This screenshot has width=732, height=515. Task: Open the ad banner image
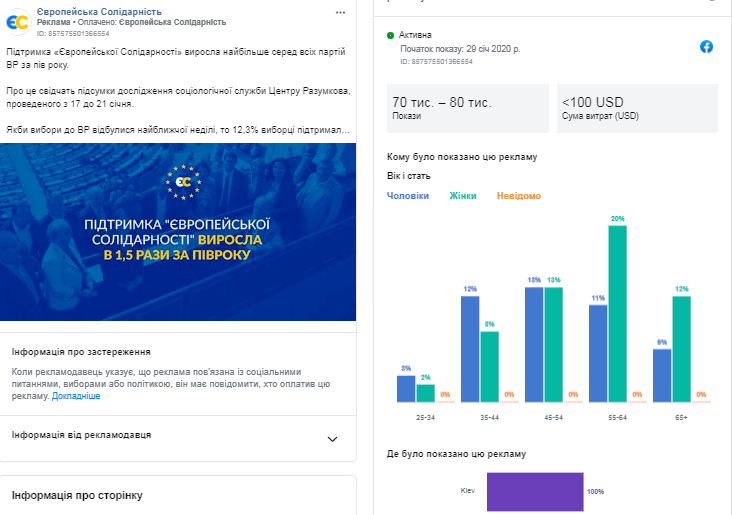tap(178, 232)
